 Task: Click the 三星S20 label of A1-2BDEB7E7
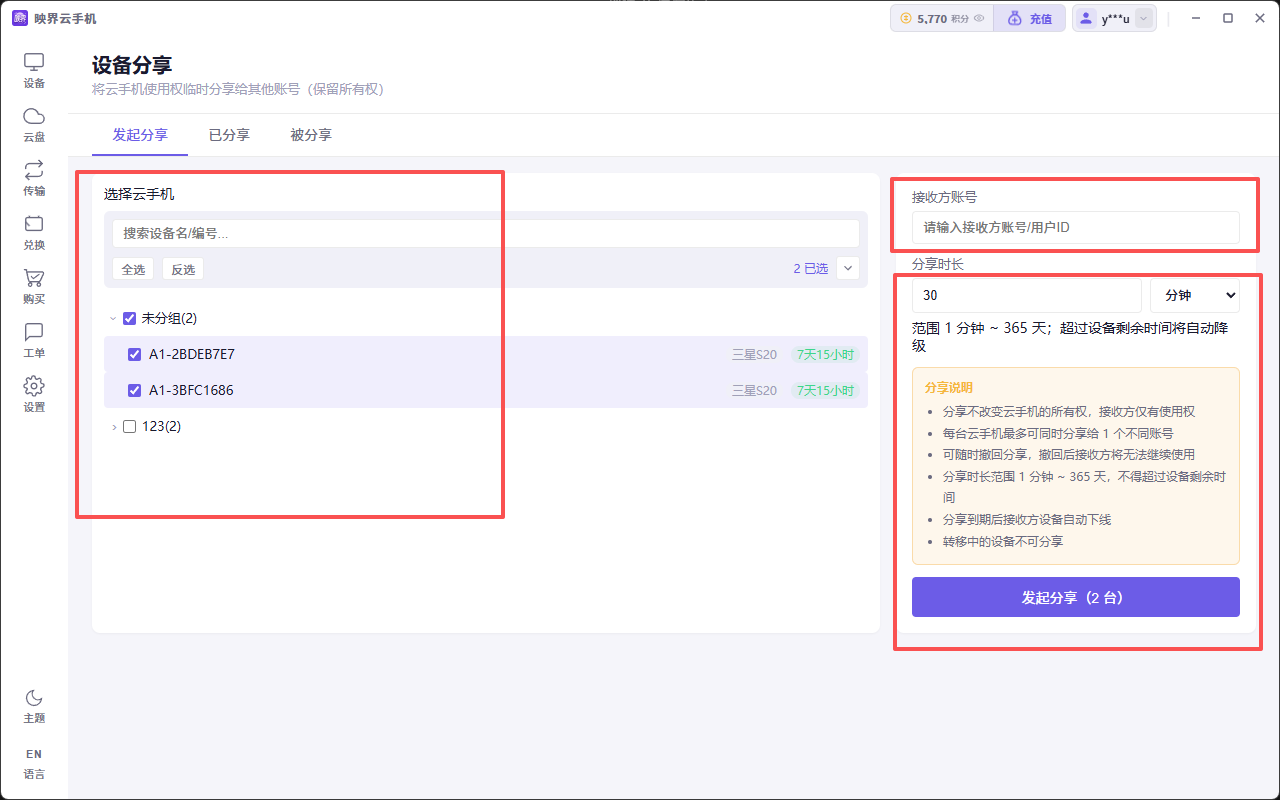click(x=754, y=355)
